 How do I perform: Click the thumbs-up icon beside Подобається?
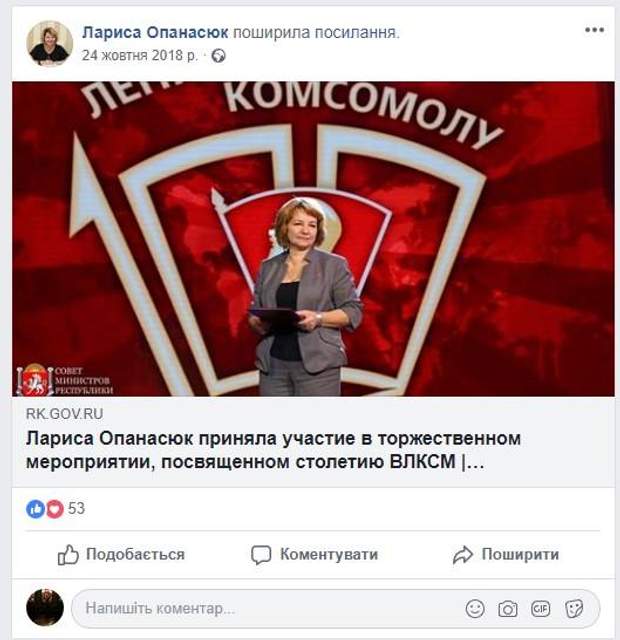[x=68, y=555]
